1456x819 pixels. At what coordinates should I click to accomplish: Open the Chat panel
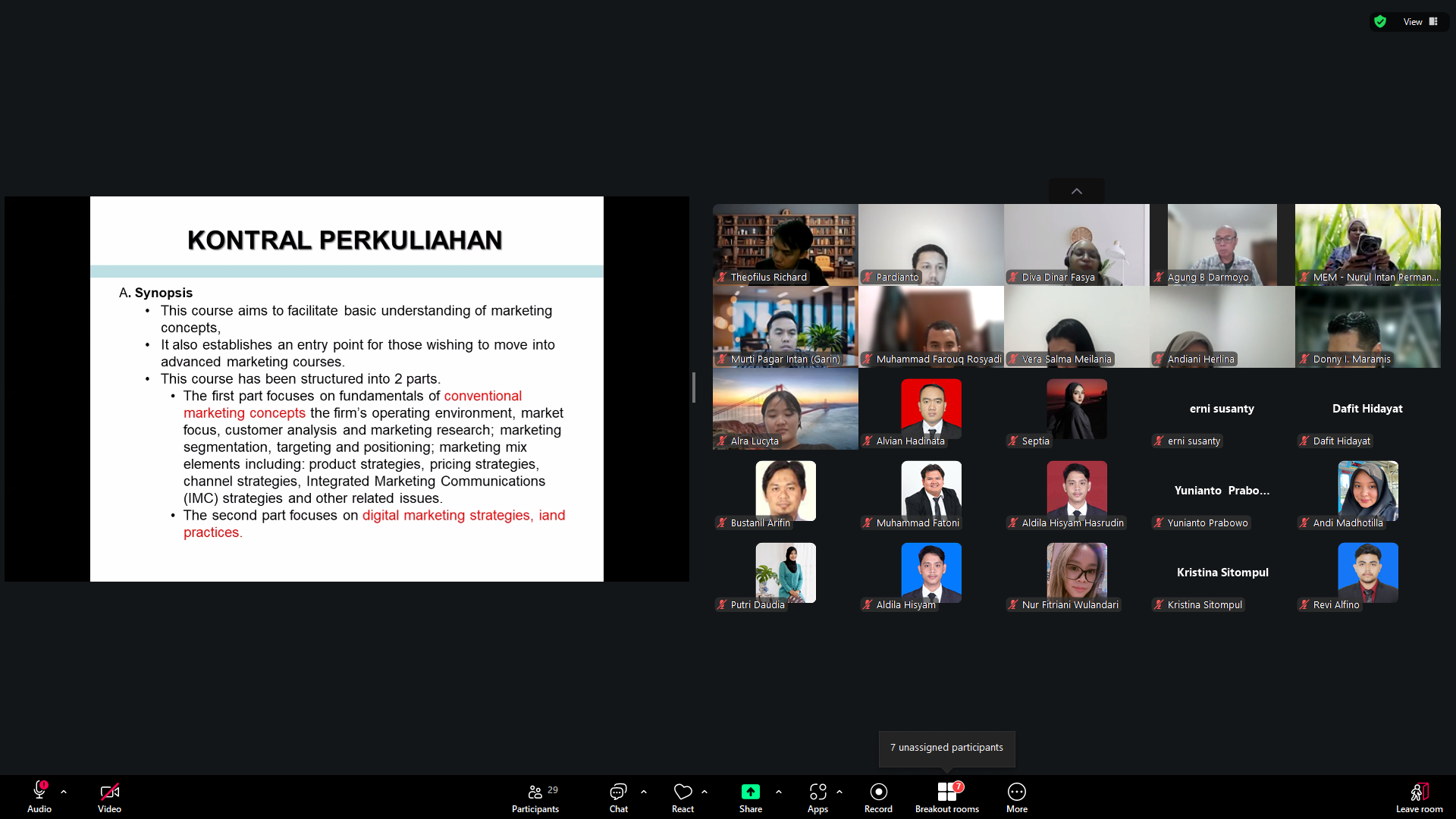619,797
